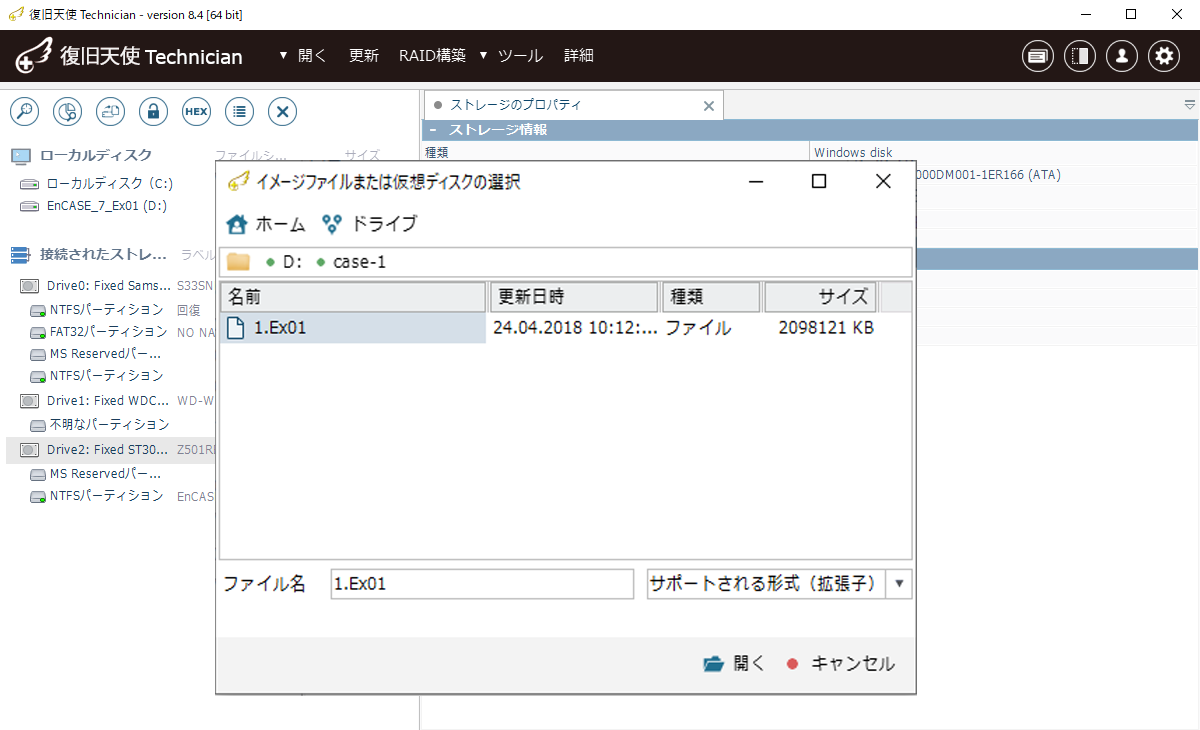Close the ストレージのプロパティ tab
The height and width of the screenshot is (730, 1200).
[x=709, y=106]
